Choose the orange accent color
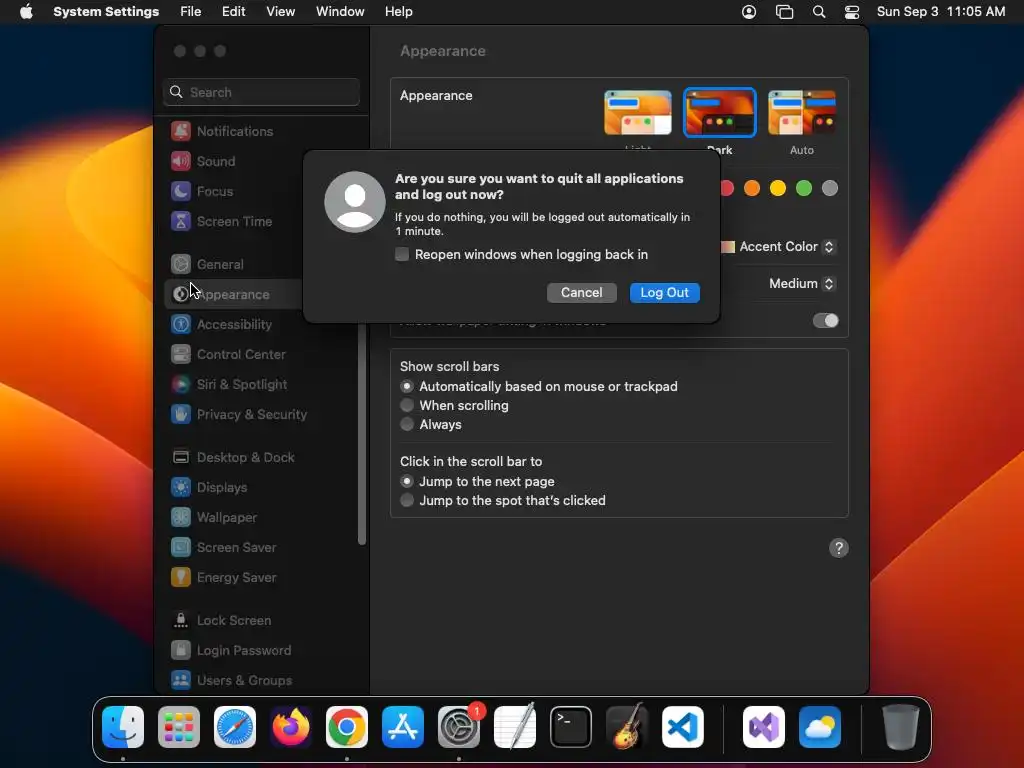This screenshot has height=768, width=1024. [x=752, y=188]
